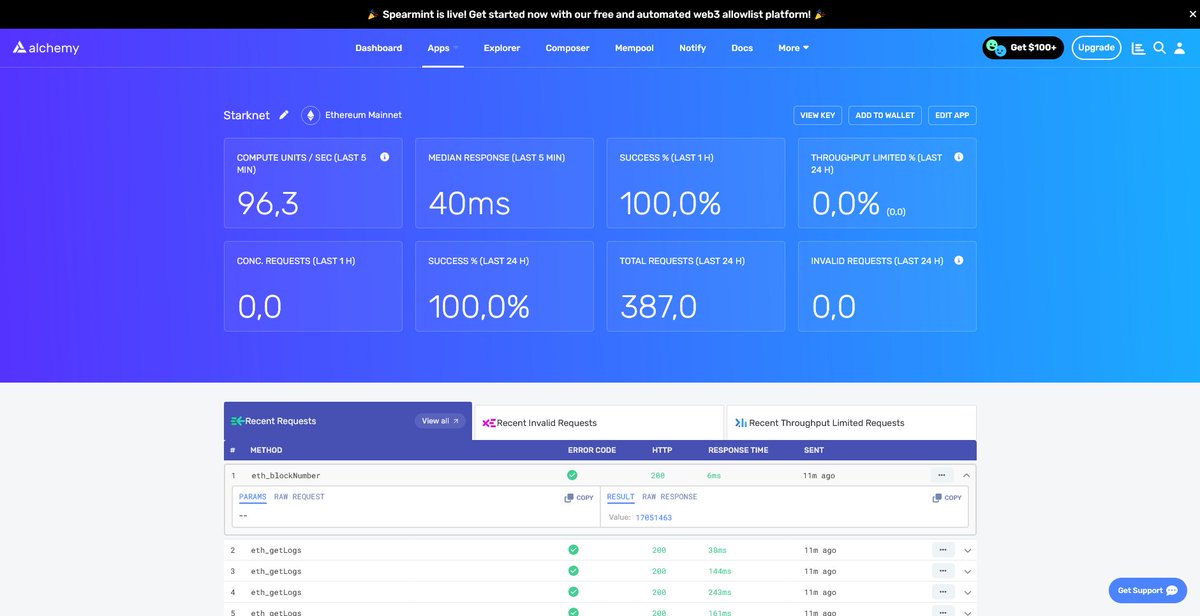
Task: Copy the params of eth_blockNumber request
Action: pyautogui.click(x=579, y=497)
